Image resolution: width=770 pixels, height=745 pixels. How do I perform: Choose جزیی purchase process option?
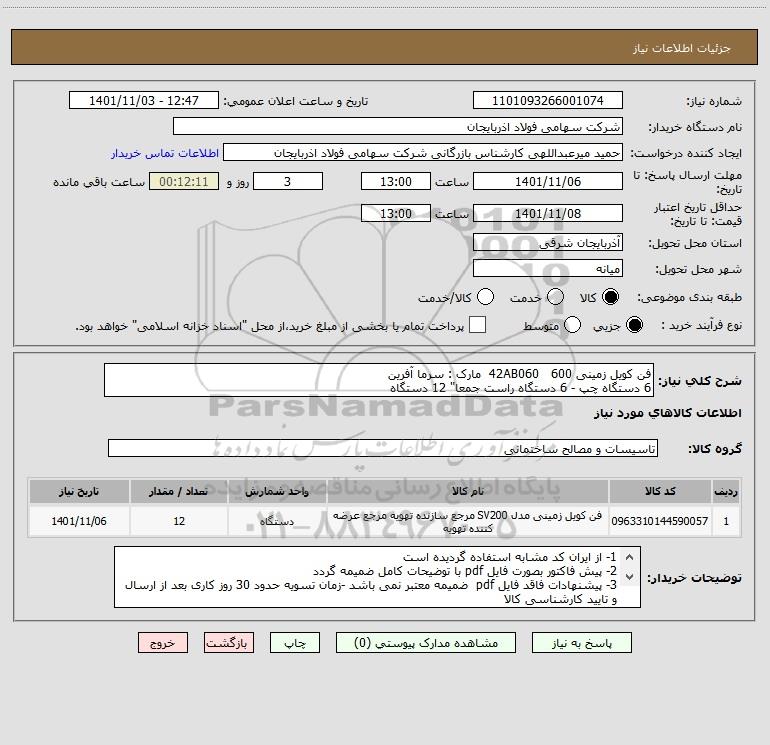click(x=634, y=325)
